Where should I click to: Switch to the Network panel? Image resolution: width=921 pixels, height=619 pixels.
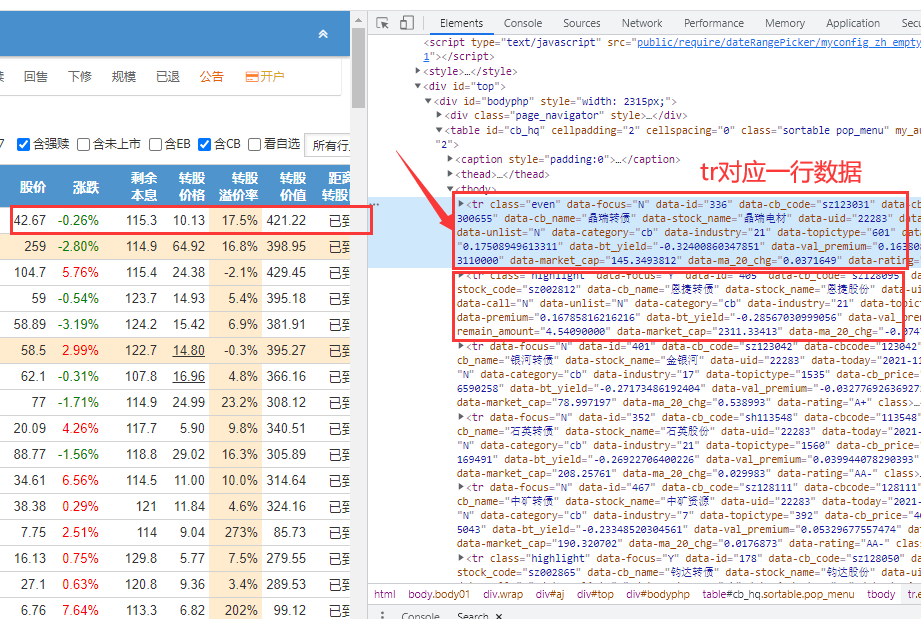point(642,23)
